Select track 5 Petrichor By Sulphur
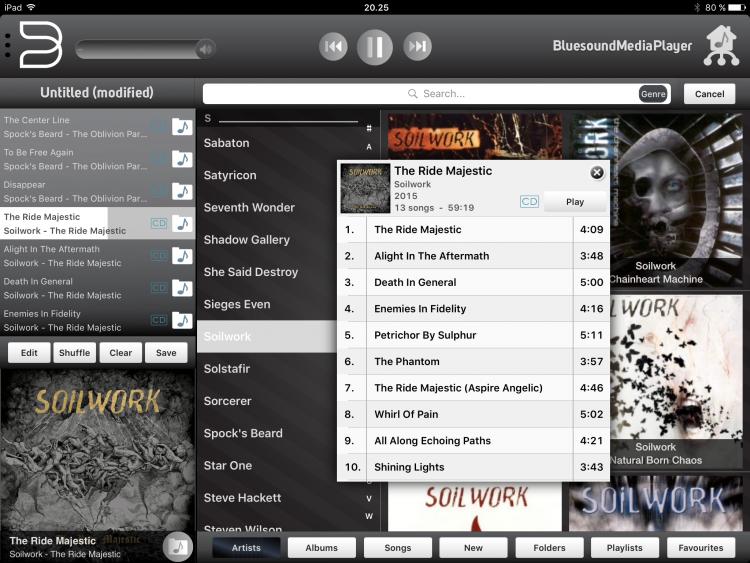 coord(474,335)
